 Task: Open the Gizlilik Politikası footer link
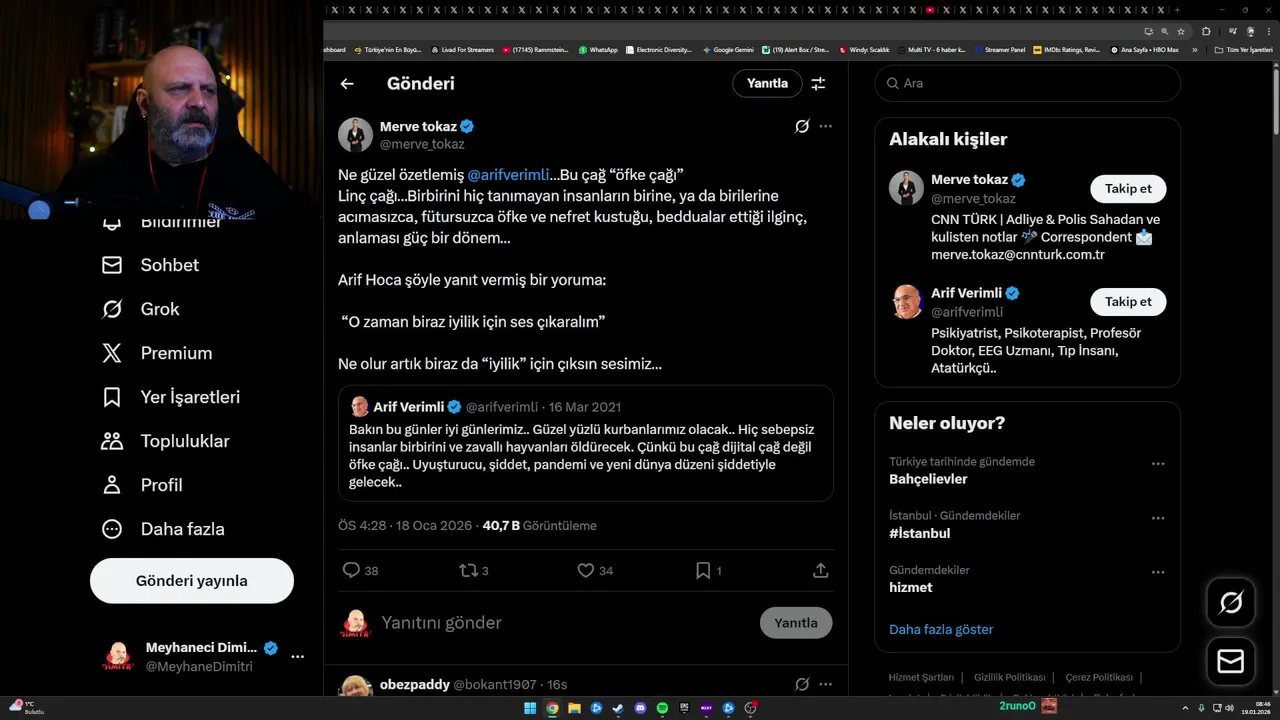1009,677
